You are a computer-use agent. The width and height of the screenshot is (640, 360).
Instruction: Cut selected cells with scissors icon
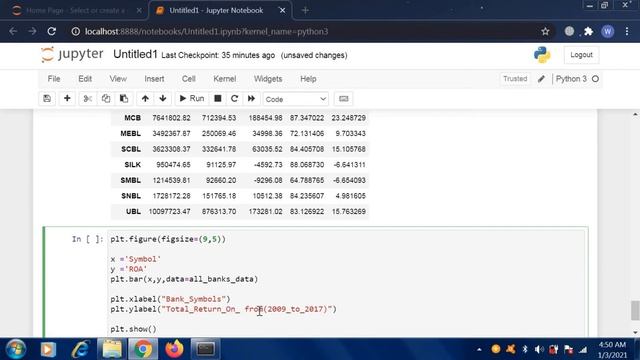87,99
